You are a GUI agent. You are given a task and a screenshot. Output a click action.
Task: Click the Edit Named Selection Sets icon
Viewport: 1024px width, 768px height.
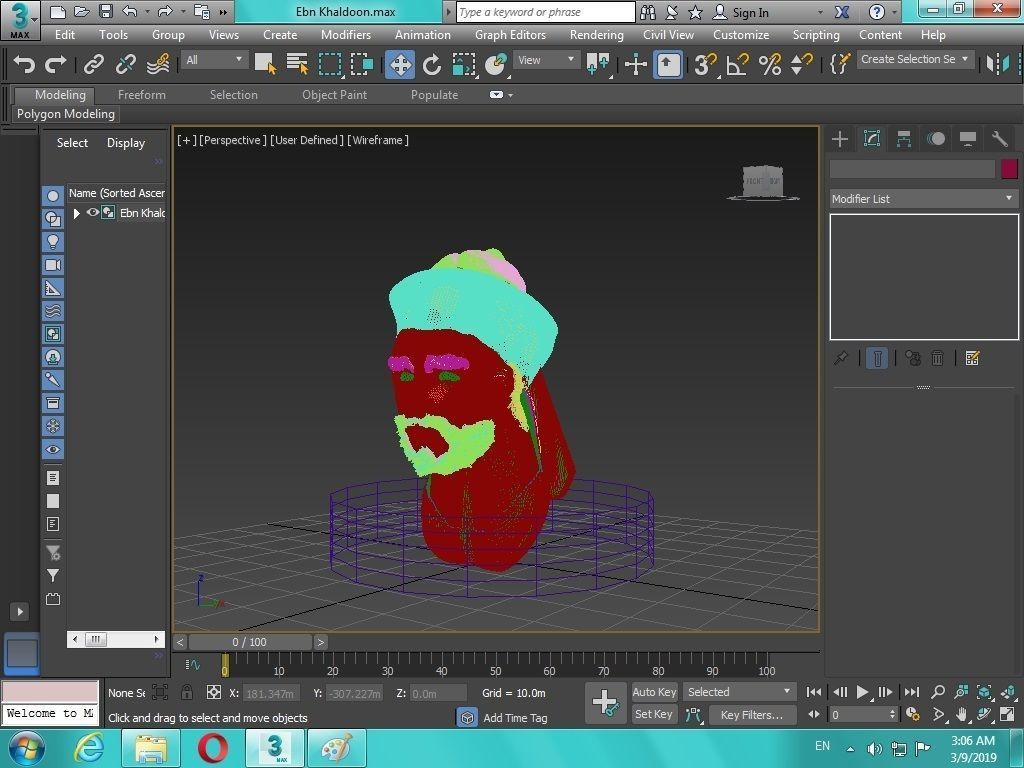839,64
